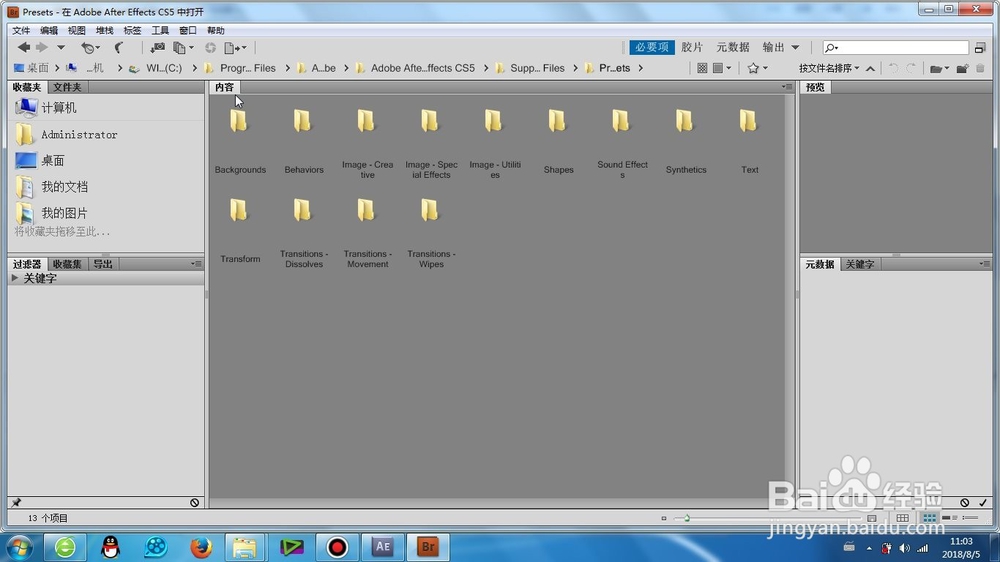Switch to 元数据 workspace
The image size is (1000, 562).
(x=733, y=47)
